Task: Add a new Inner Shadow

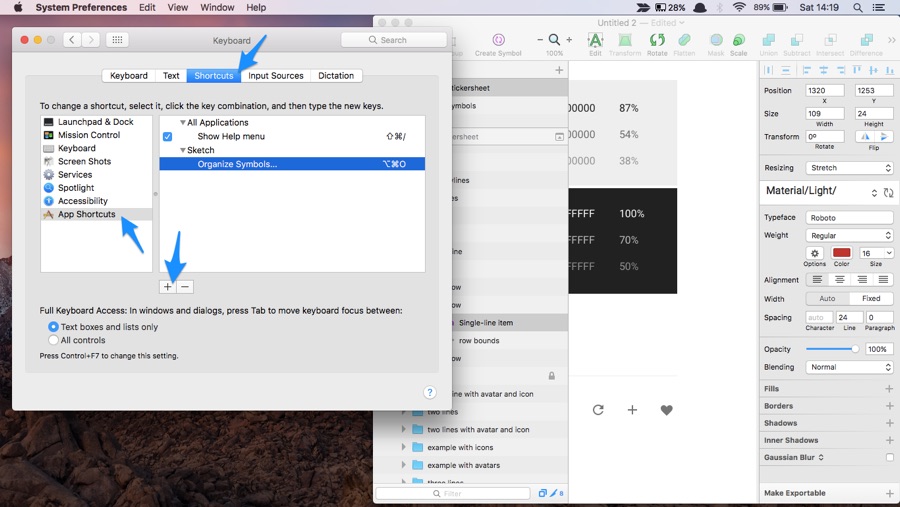Action: [x=889, y=440]
